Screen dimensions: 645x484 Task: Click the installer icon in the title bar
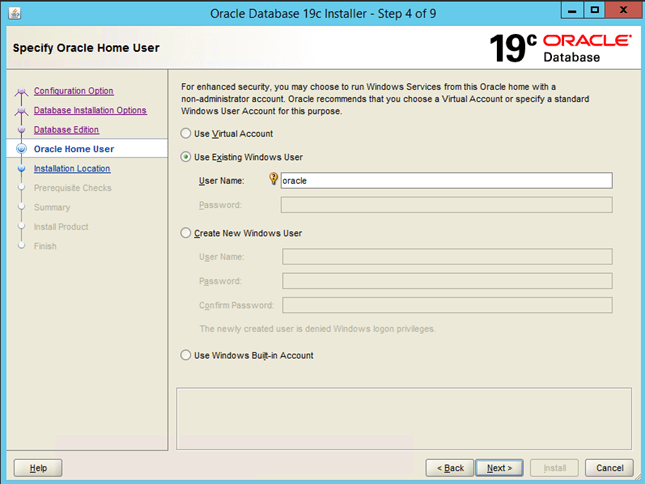(x=12, y=12)
